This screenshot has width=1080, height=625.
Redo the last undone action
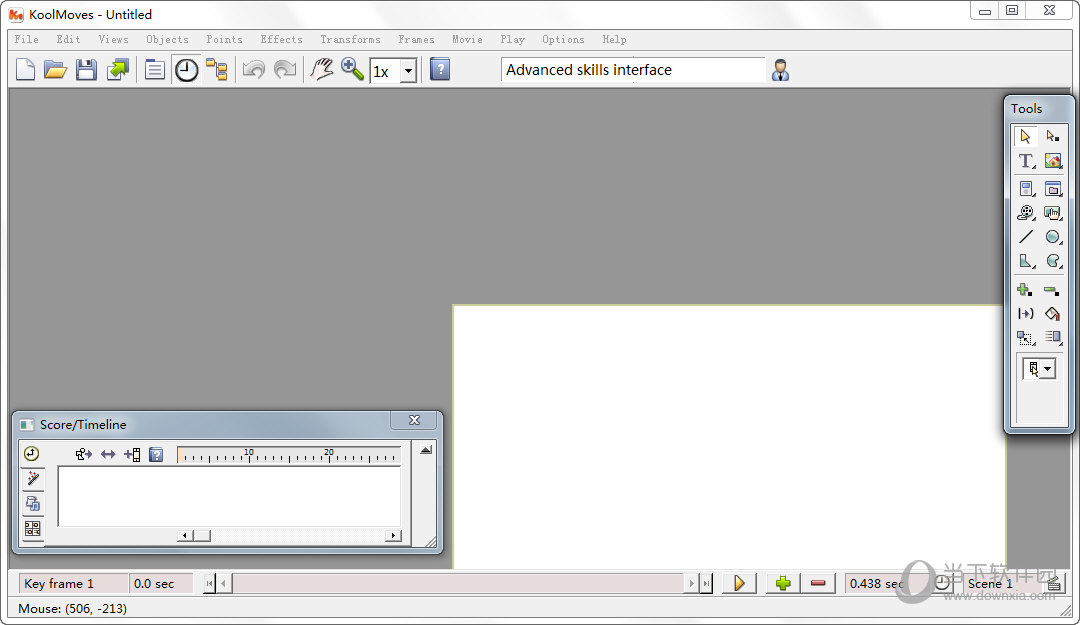click(284, 70)
